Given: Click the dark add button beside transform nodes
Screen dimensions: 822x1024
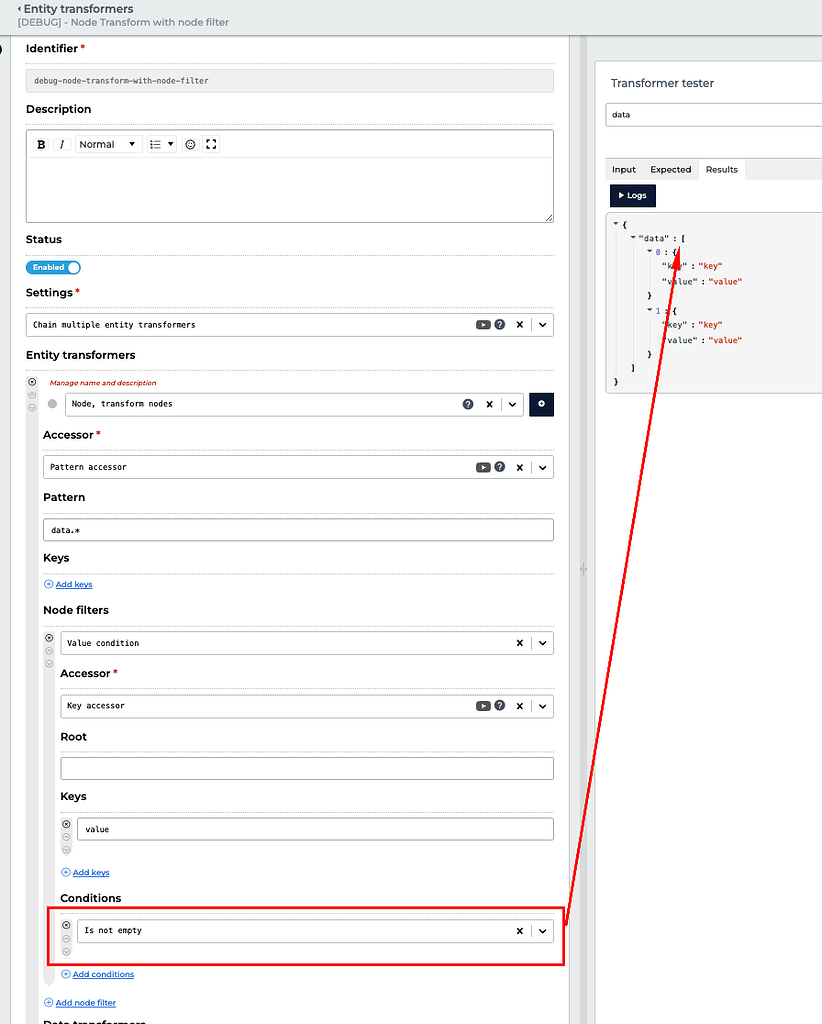Looking at the screenshot, I should pyautogui.click(x=541, y=404).
